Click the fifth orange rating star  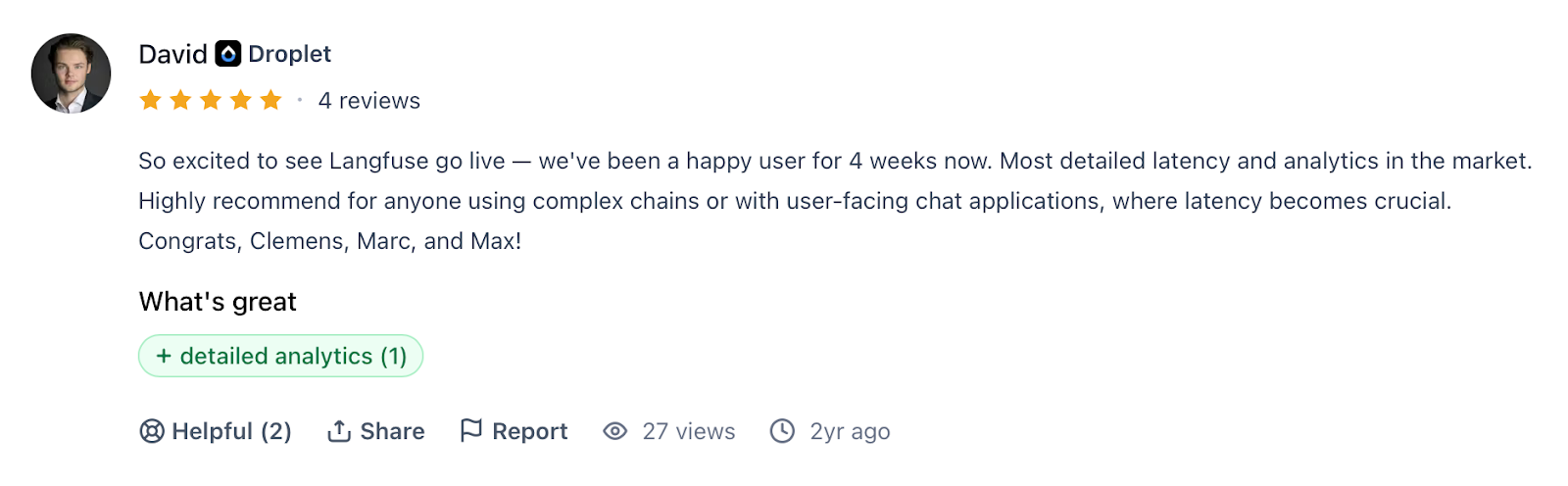click(271, 100)
